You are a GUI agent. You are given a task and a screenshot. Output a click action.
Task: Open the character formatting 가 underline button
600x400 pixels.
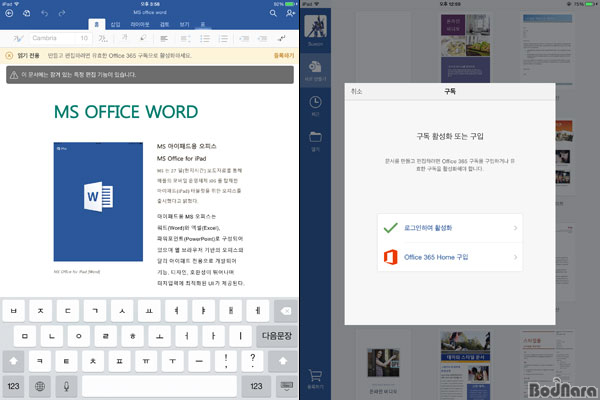(103, 38)
